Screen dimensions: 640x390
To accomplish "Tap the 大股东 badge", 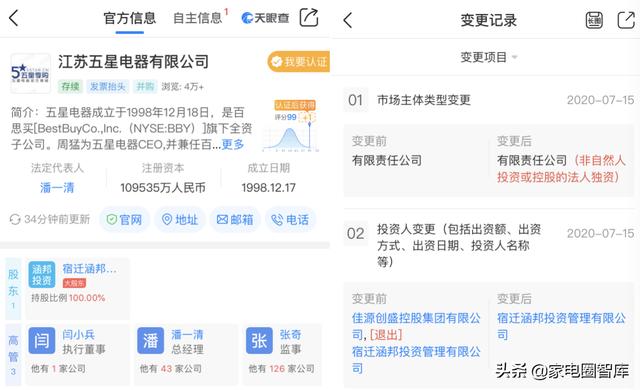I will click(74, 283).
